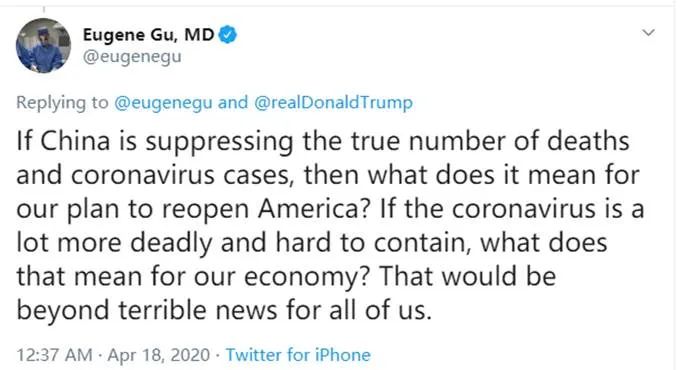Click the phrase "lot more deadly" in the tweet

[114, 243]
